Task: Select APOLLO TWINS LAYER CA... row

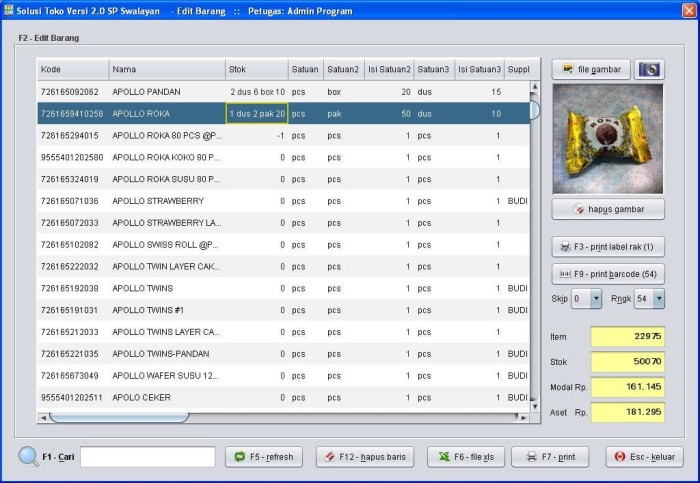Action: 283,332
